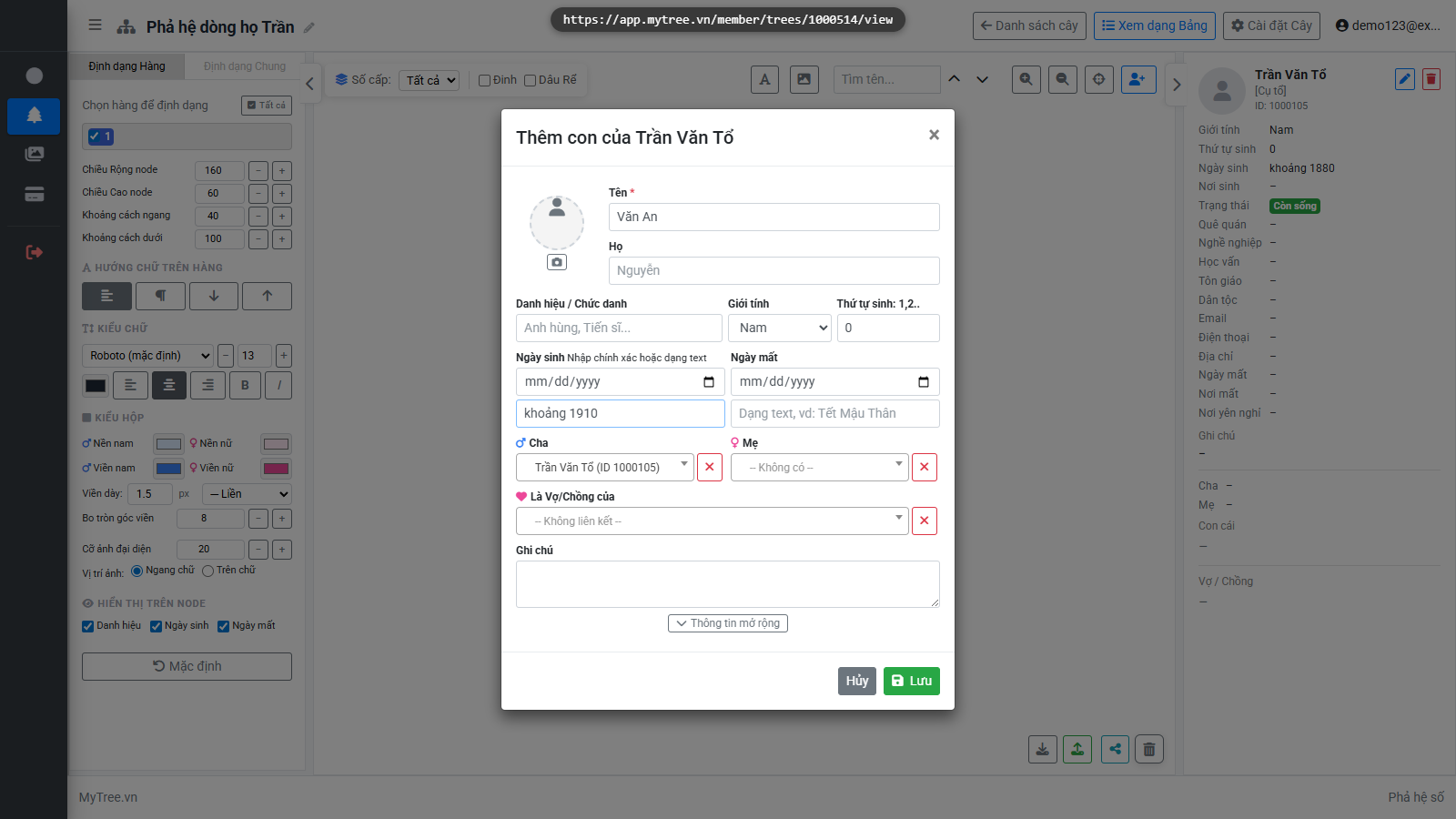Click the Mặc định reset button
1456x819 pixels.
(187, 666)
